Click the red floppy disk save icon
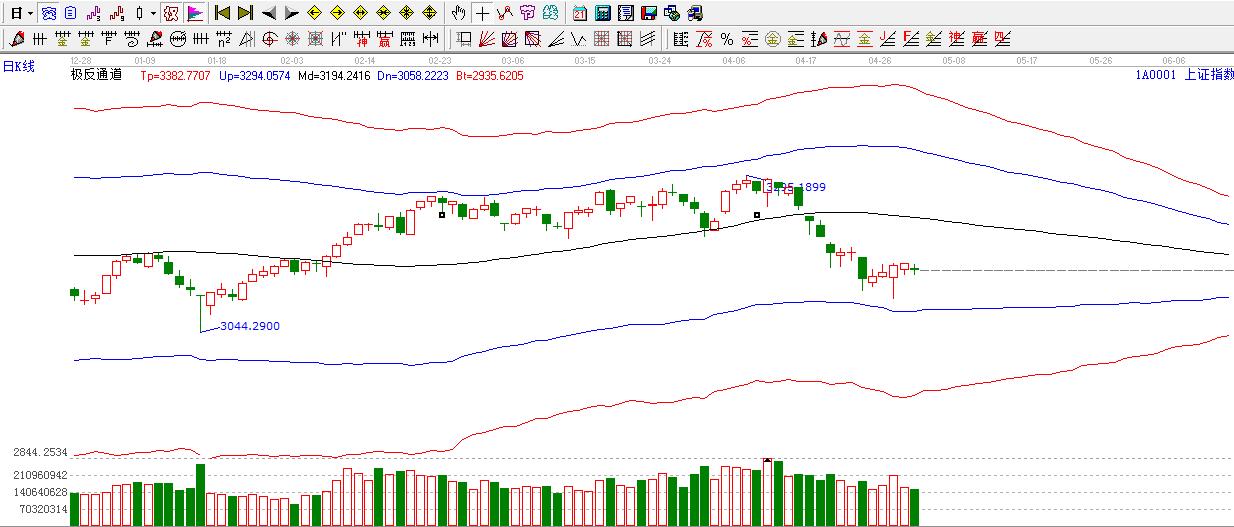The height and width of the screenshot is (527, 1234). click(649, 13)
